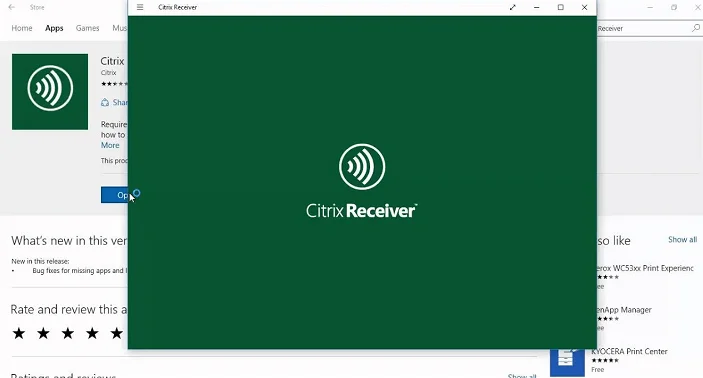The image size is (703, 378).
Task: Click the Bug fixes for missing apps text
Action: pos(80,271)
